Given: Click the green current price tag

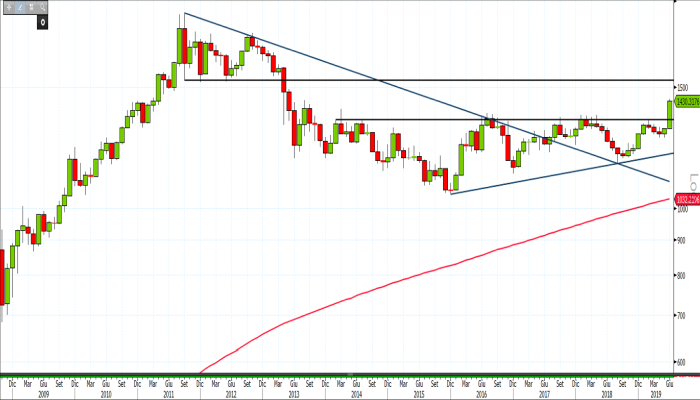Looking at the screenshot, I should click(687, 102).
